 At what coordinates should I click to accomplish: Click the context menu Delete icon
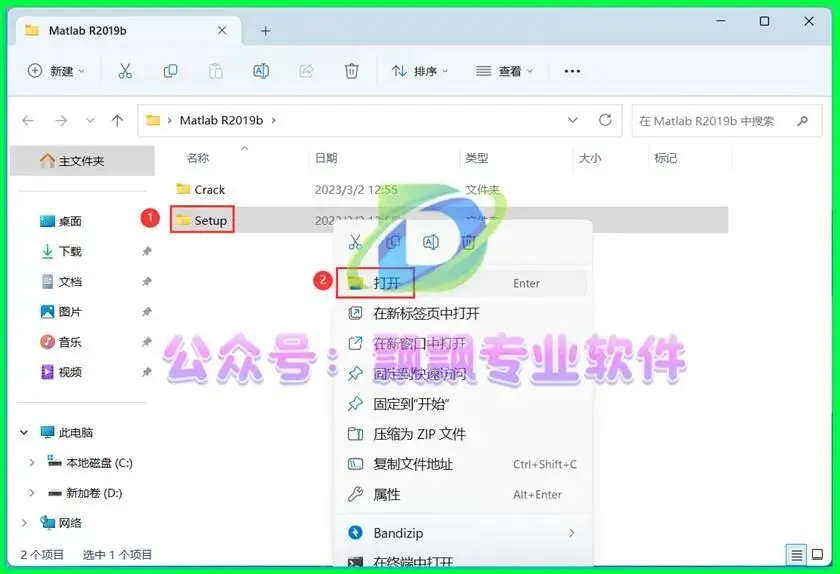(469, 242)
